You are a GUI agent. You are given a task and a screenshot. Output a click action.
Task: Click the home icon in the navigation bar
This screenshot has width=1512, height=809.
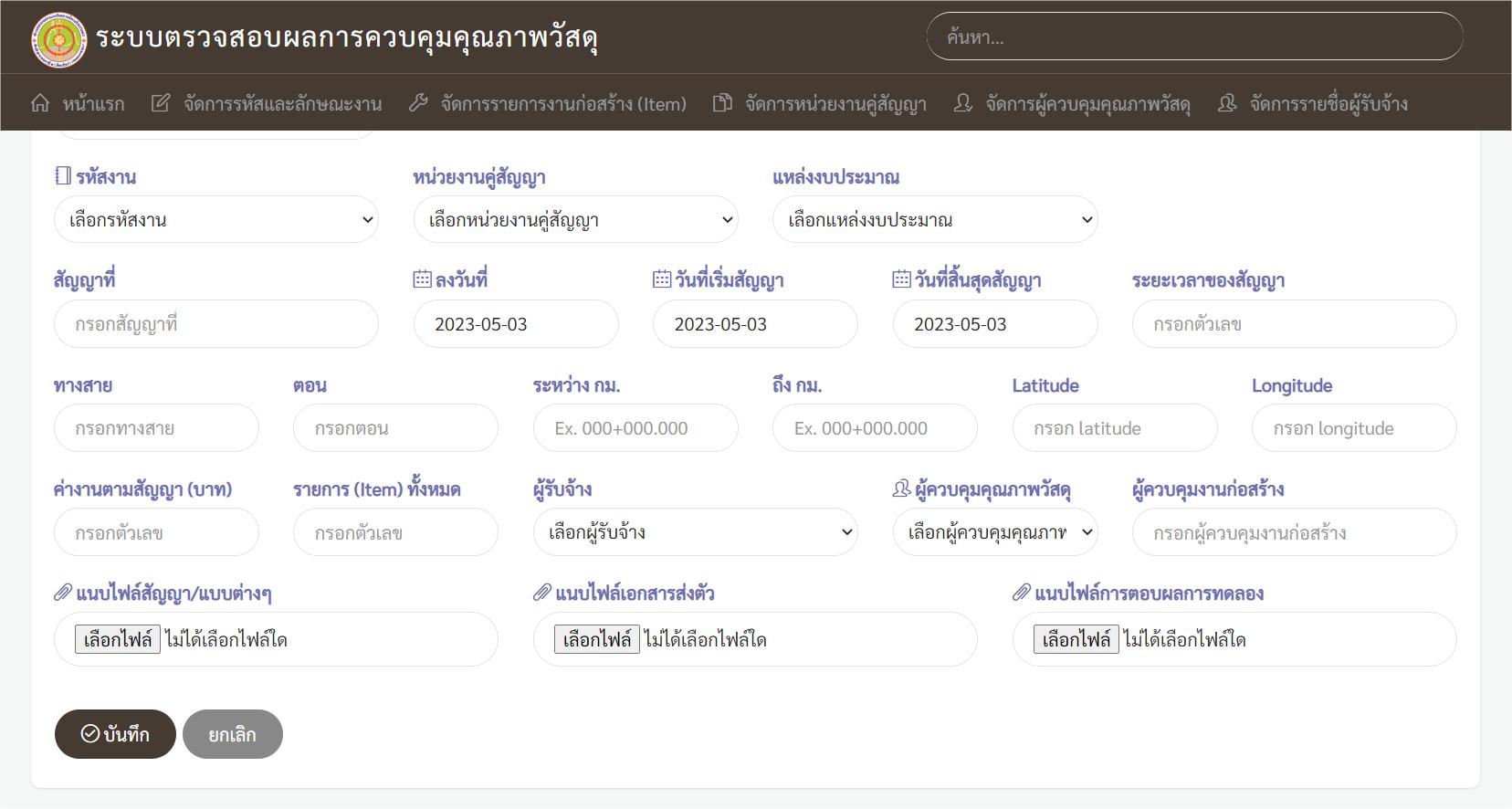coord(40,103)
